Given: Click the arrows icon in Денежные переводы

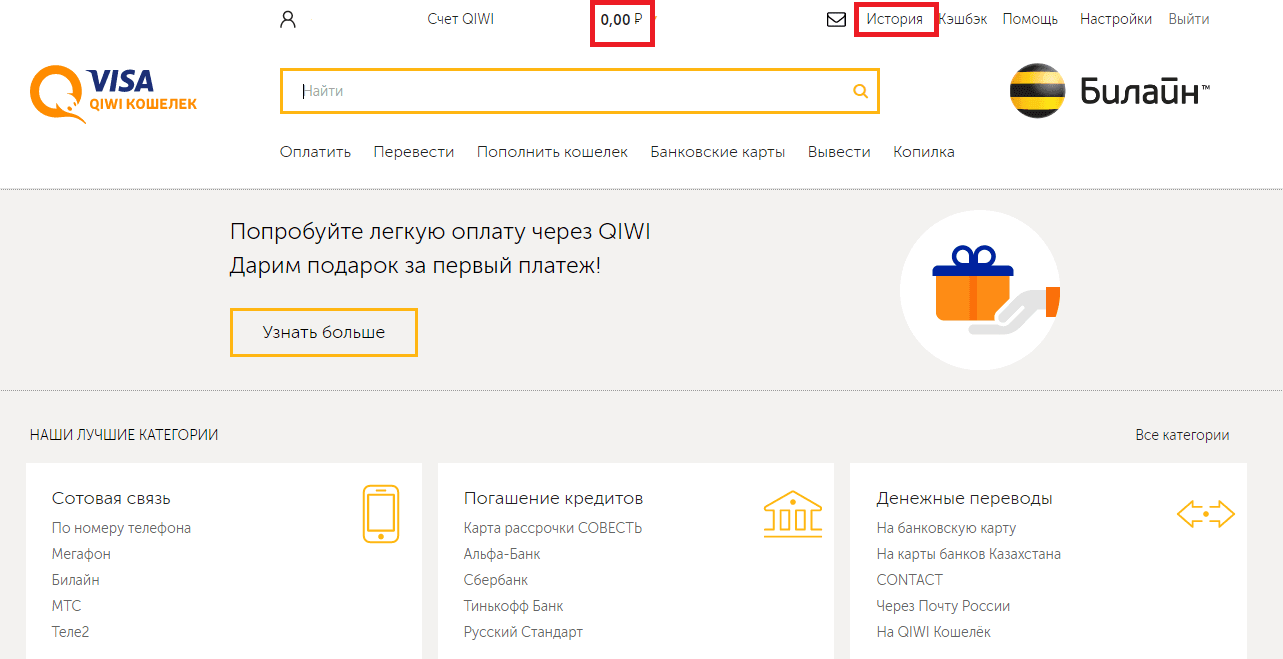Looking at the screenshot, I should click(1206, 514).
